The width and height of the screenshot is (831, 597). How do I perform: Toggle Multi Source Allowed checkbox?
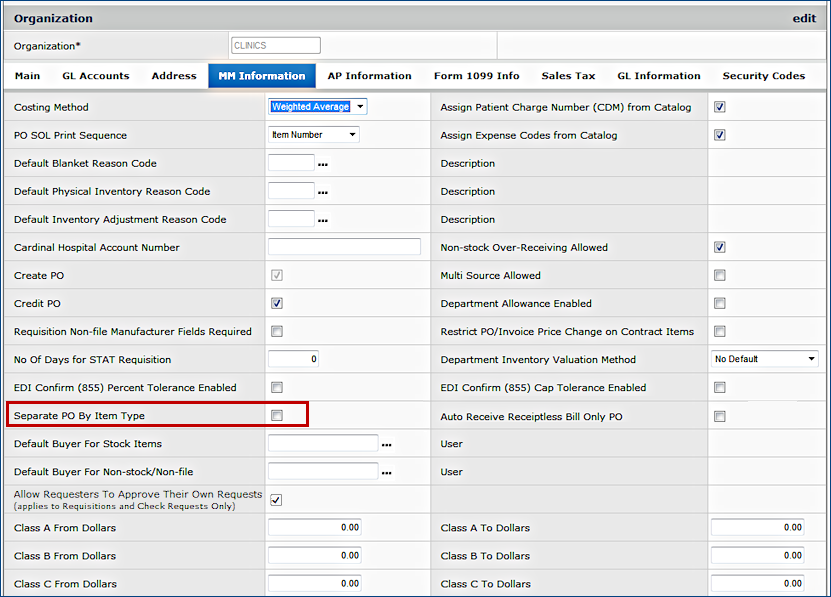click(x=720, y=275)
